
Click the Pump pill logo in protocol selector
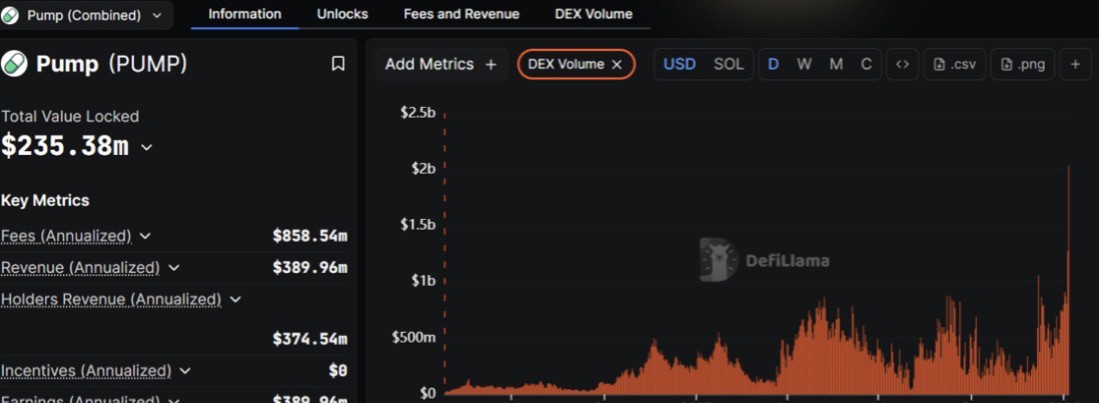click(10, 15)
